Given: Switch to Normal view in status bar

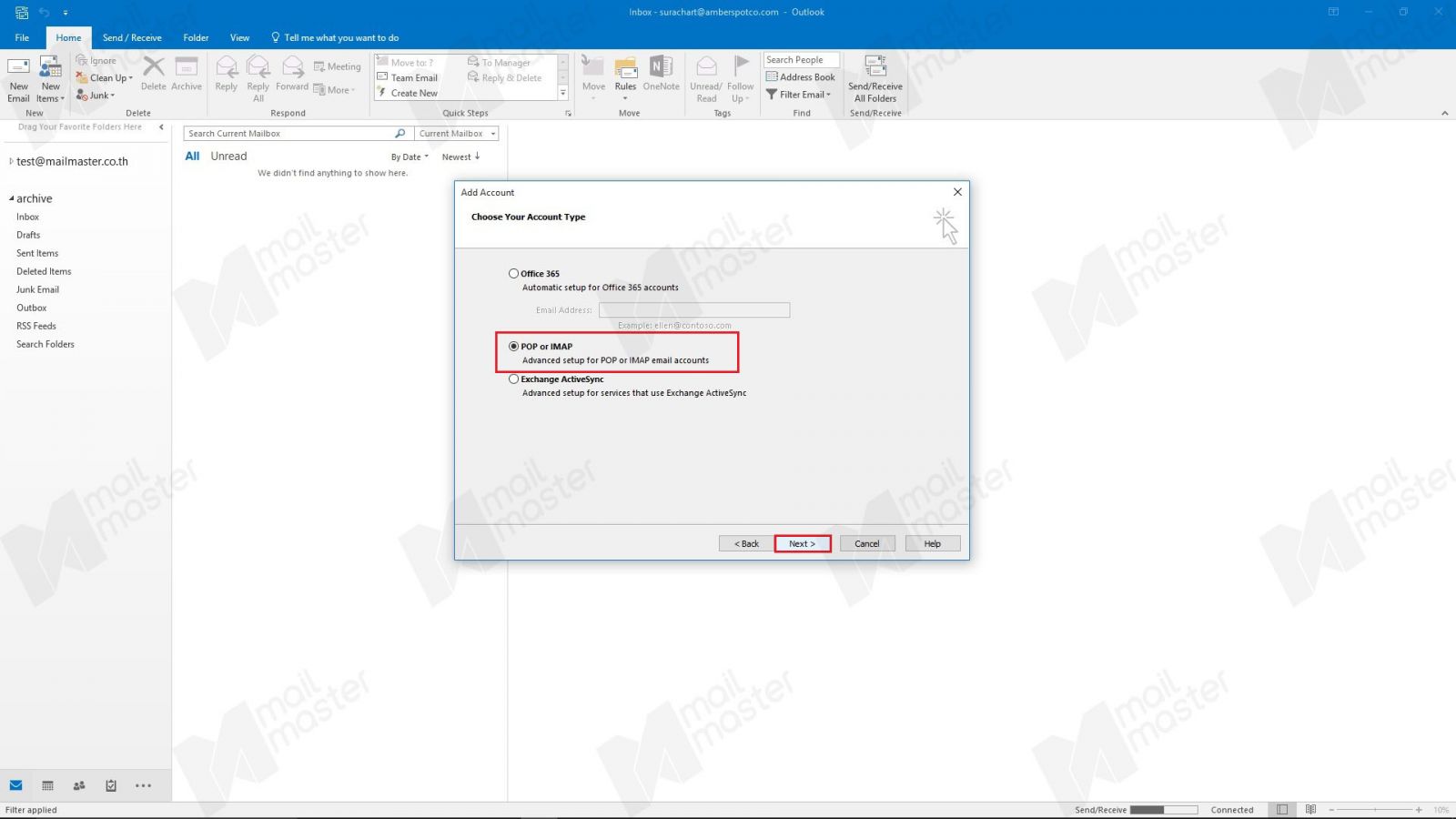Looking at the screenshot, I should [x=1282, y=809].
